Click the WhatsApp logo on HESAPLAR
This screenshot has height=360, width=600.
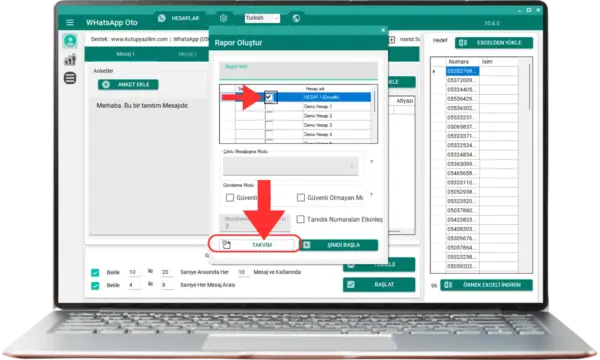point(162,18)
